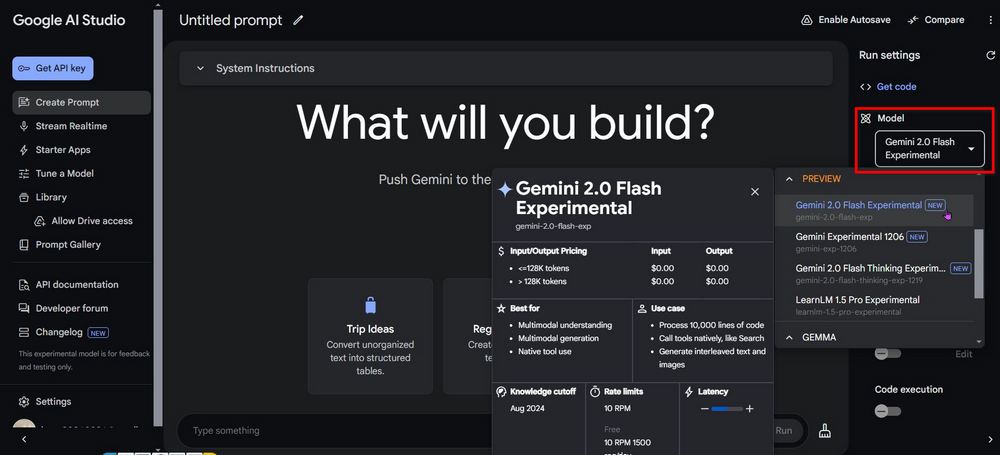Click the lightning icon for Starter Apps
Screen dimensions: 1000x455
pyautogui.click(x=24, y=150)
